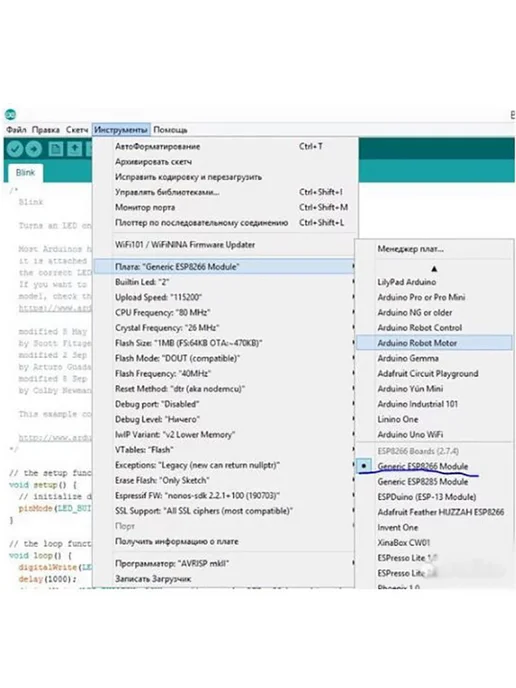Viewport: 516px width, 688px height.
Task: Expand Debug Level: "Ничего" submenu
Action: 225,419
